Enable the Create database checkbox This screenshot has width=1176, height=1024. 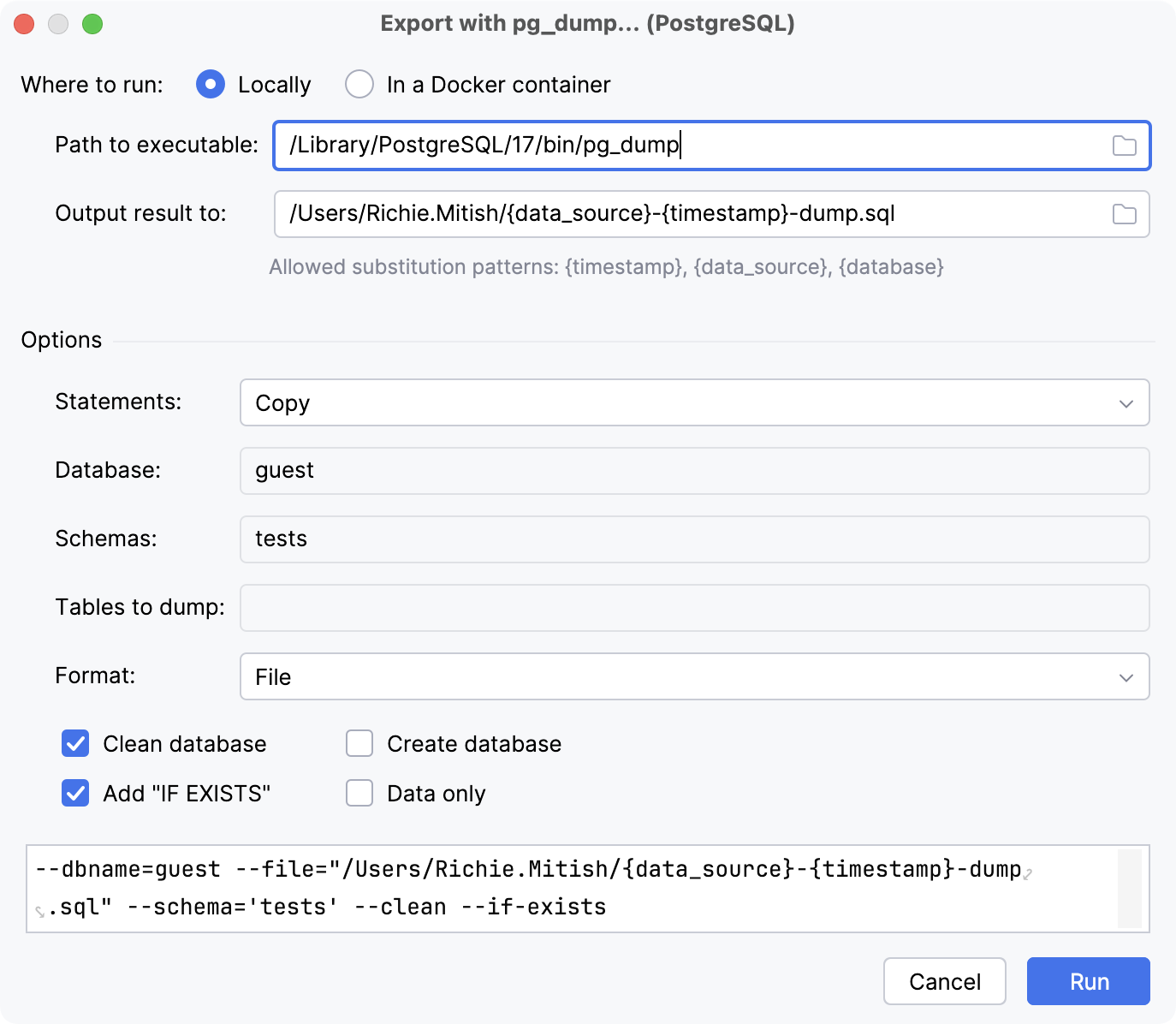click(359, 743)
